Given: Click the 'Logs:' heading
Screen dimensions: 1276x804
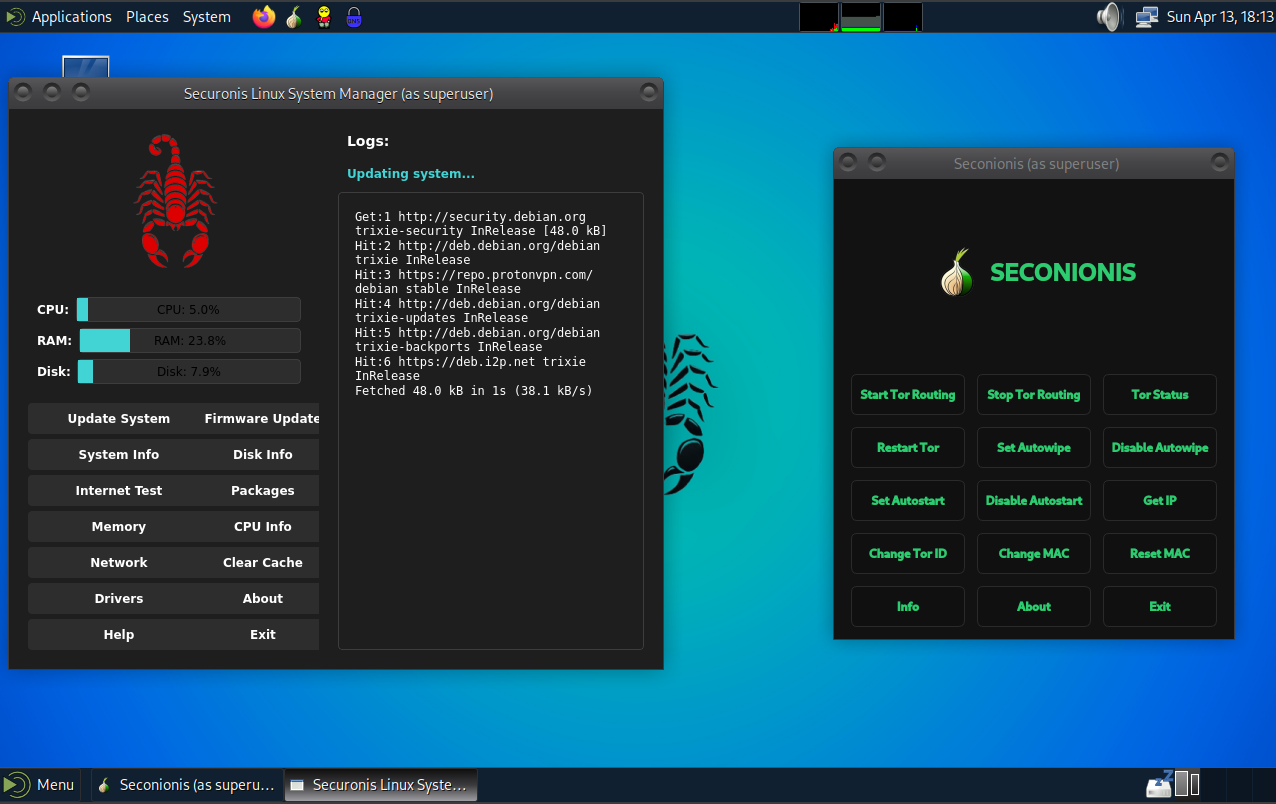Looking at the screenshot, I should click(x=368, y=142).
